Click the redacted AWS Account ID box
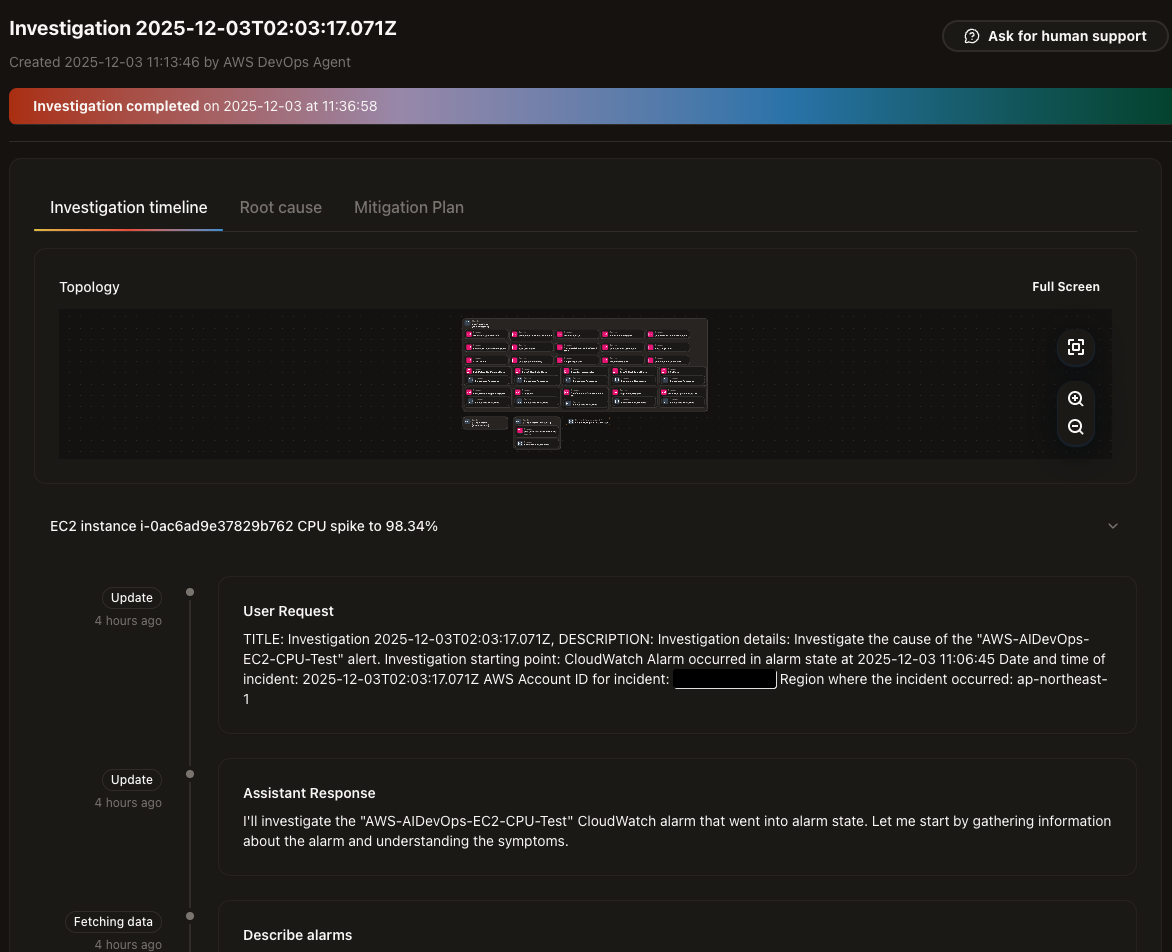The width and height of the screenshot is (1172, 952). tap(725, 680)
